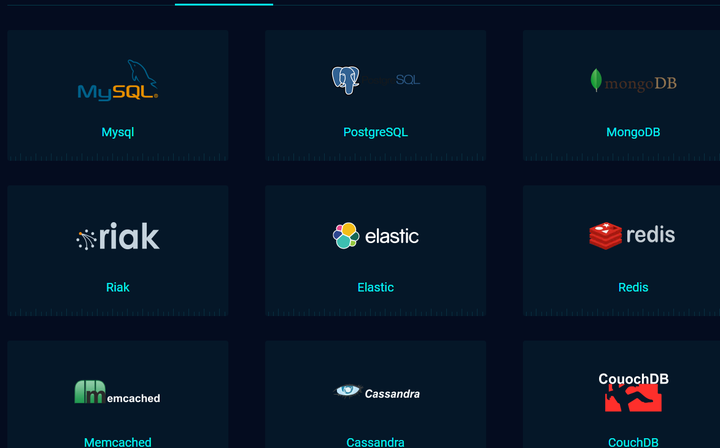720x448 pixels.
Task: Open the Mysql link label
Action: pos(118,132)
